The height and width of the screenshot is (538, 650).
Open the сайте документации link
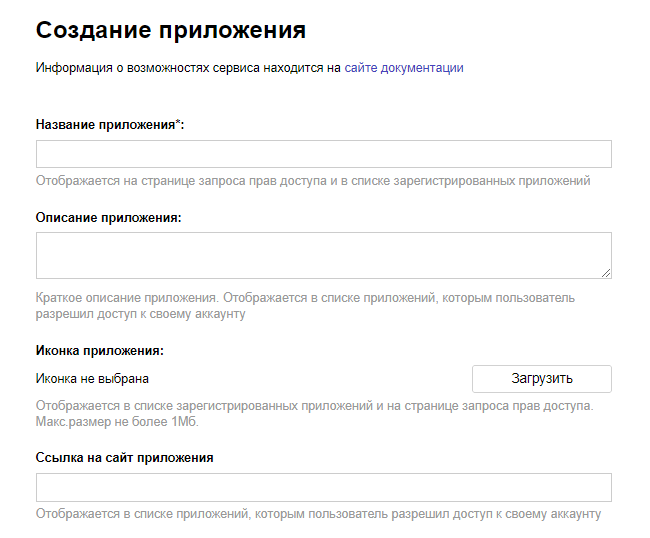coord(404,68)
